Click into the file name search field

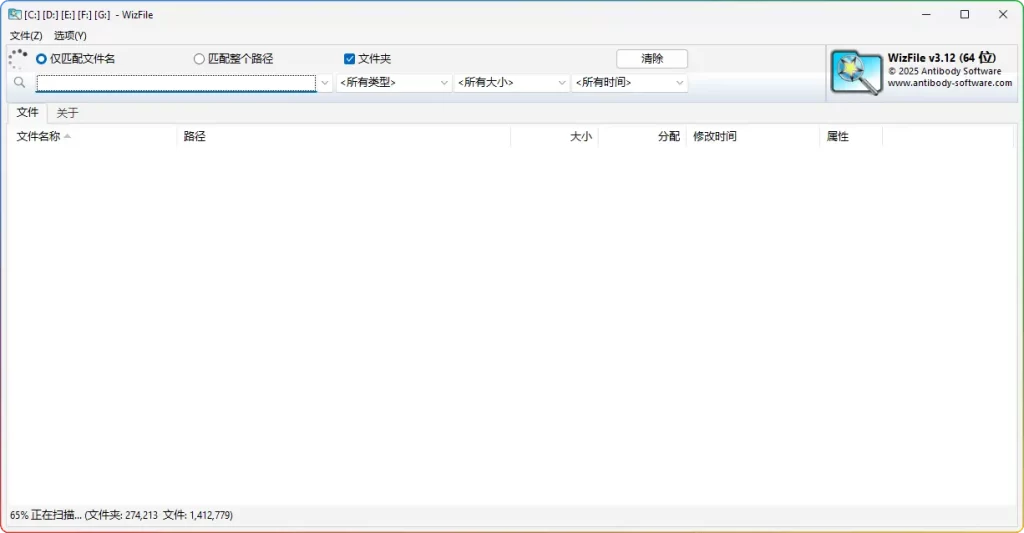pos(176,83)
